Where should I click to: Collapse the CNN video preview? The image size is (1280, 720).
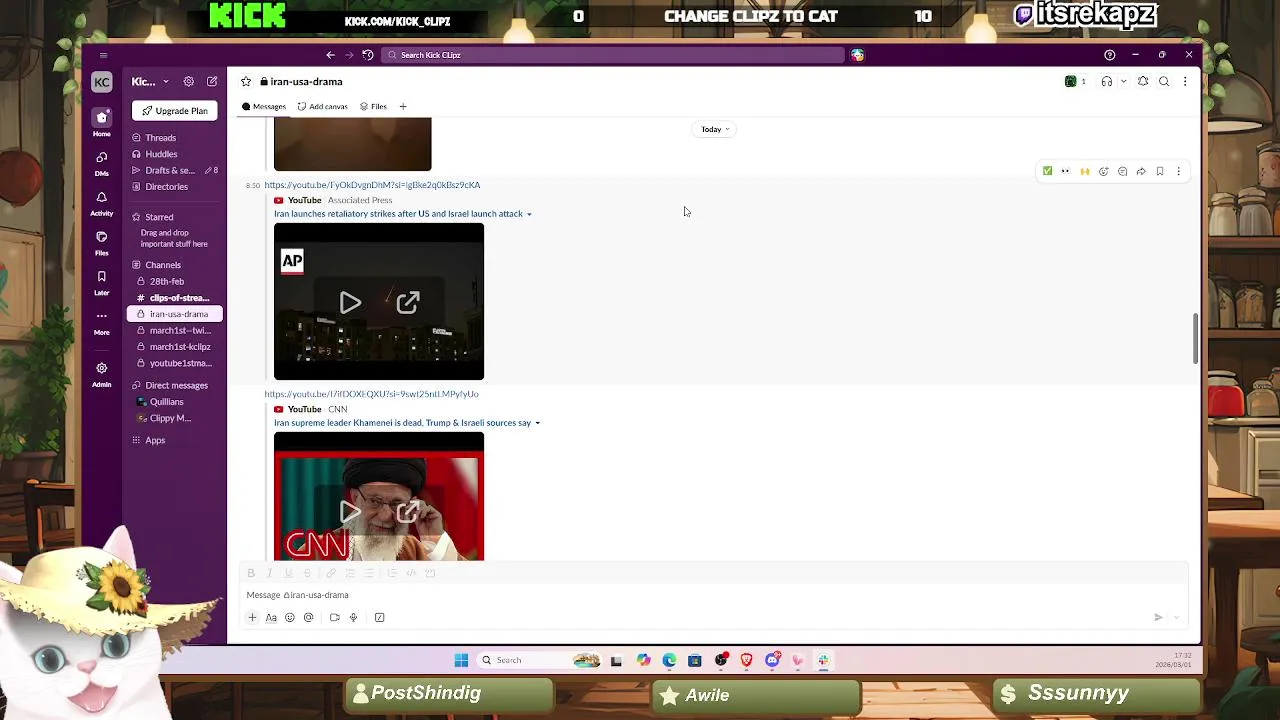[537, 423]
